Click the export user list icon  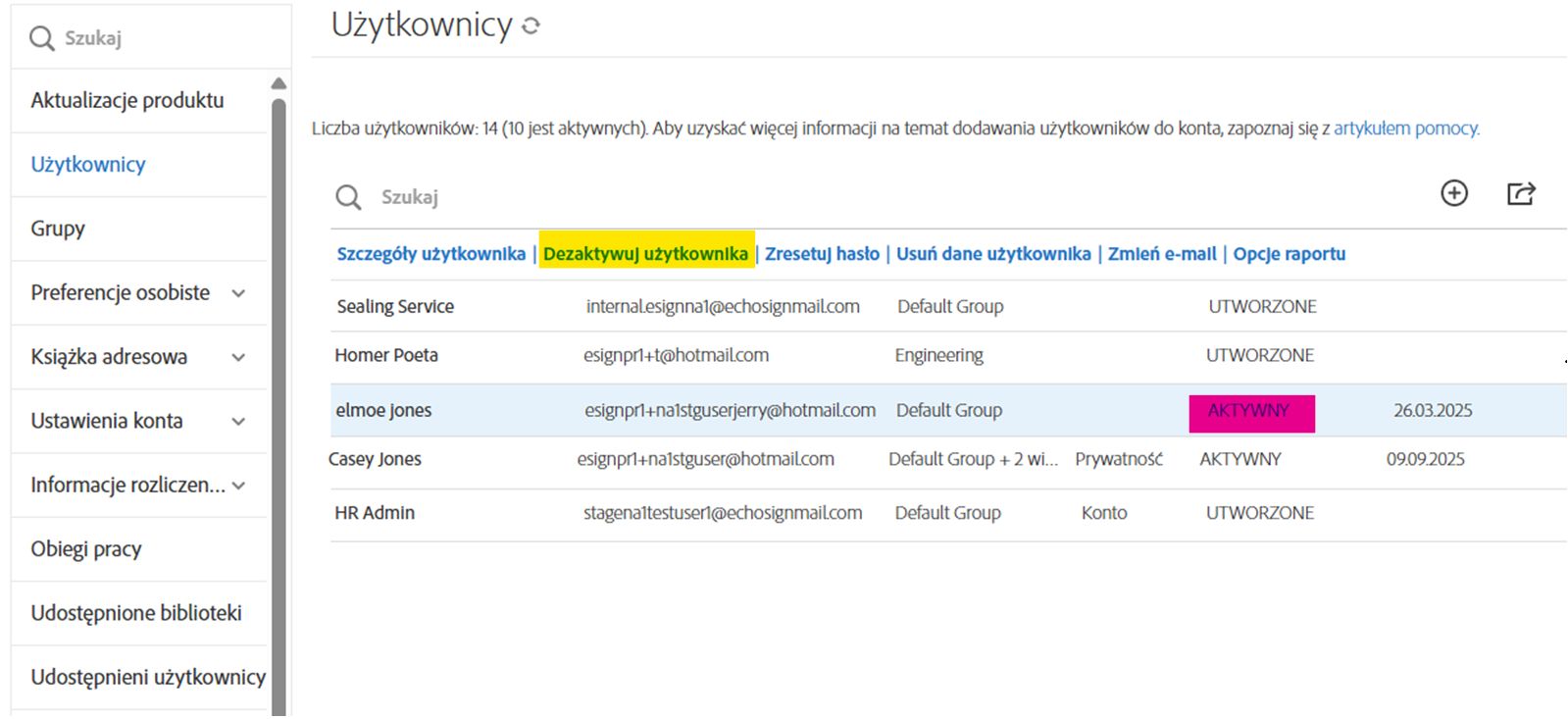(x=1520, y=193)
